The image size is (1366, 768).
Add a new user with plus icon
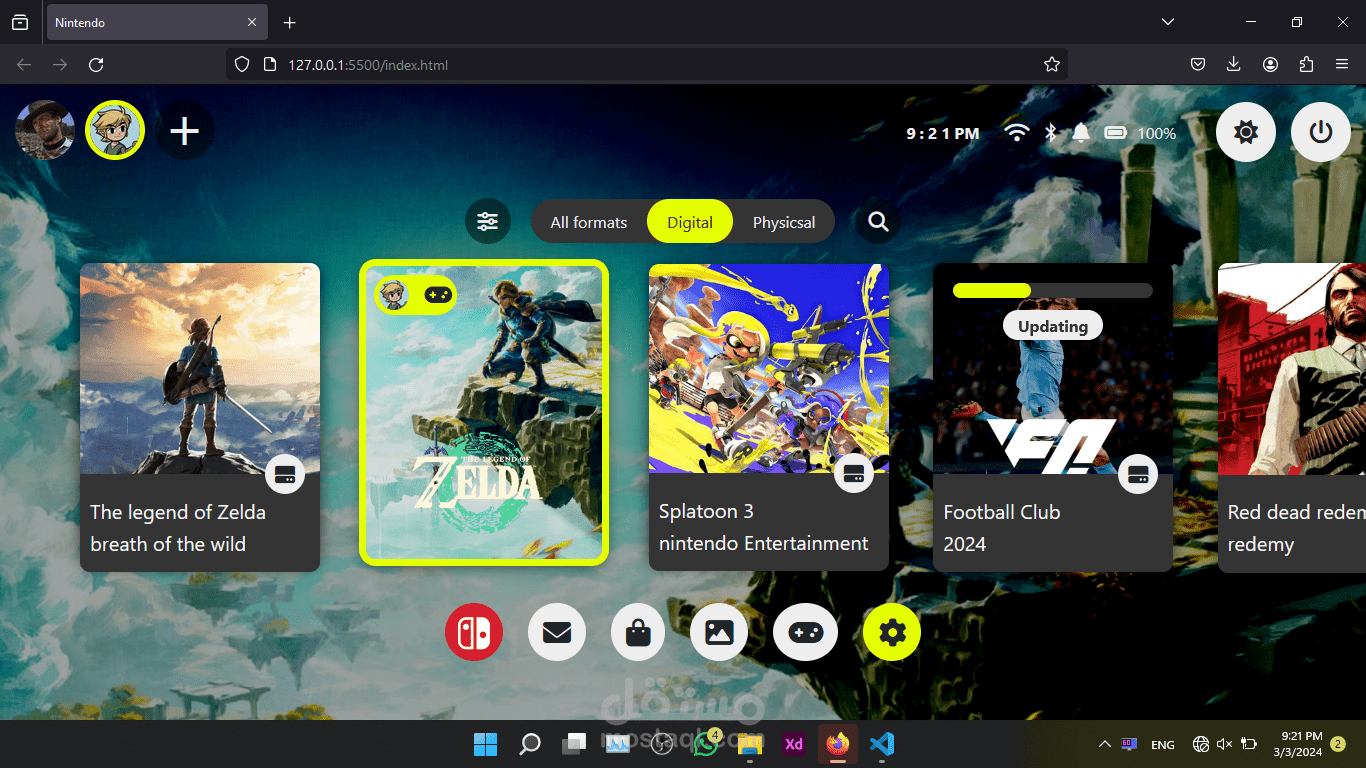click(185, 131)
